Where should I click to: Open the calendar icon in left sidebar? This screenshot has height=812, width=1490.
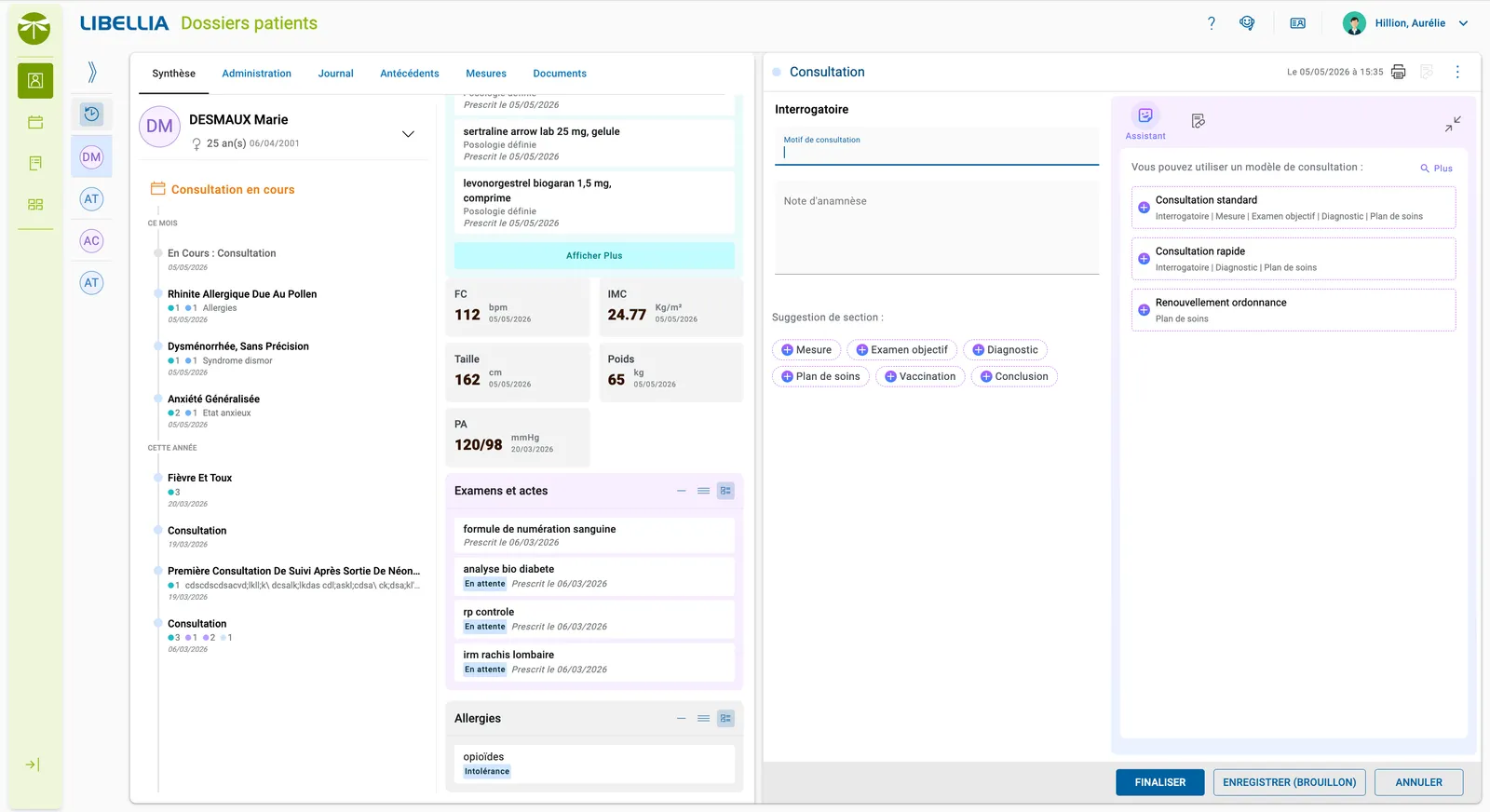tap(35, 122)
